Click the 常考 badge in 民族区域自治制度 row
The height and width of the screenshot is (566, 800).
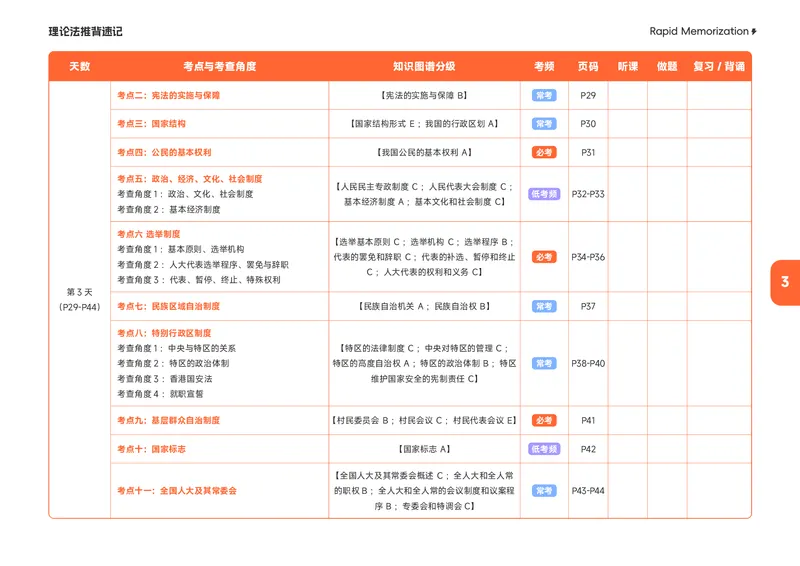[544, 306]
